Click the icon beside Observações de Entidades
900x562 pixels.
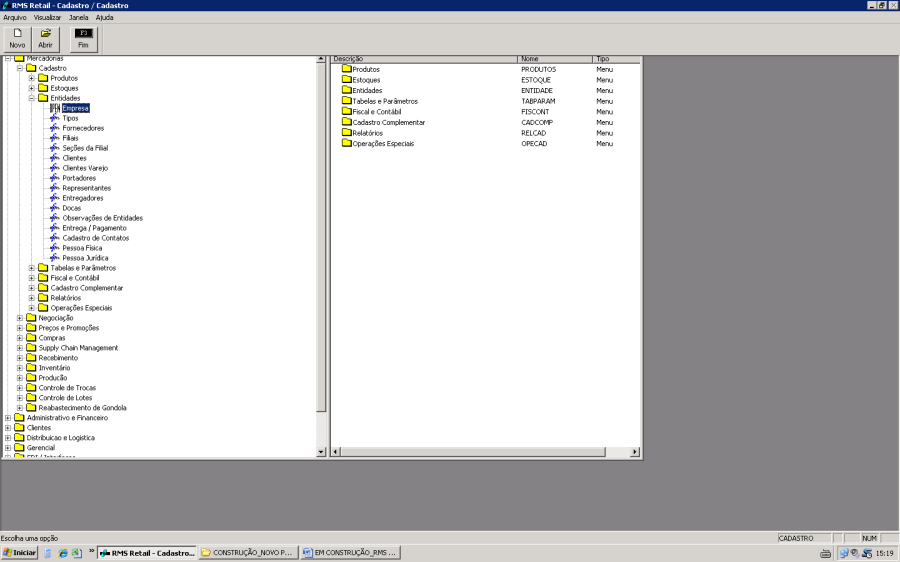[x=55, y=218]
